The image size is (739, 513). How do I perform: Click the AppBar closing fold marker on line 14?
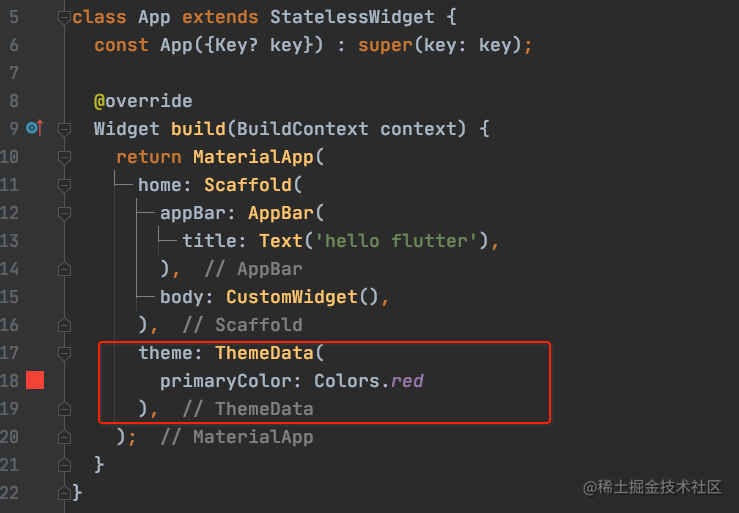[64, 269]
